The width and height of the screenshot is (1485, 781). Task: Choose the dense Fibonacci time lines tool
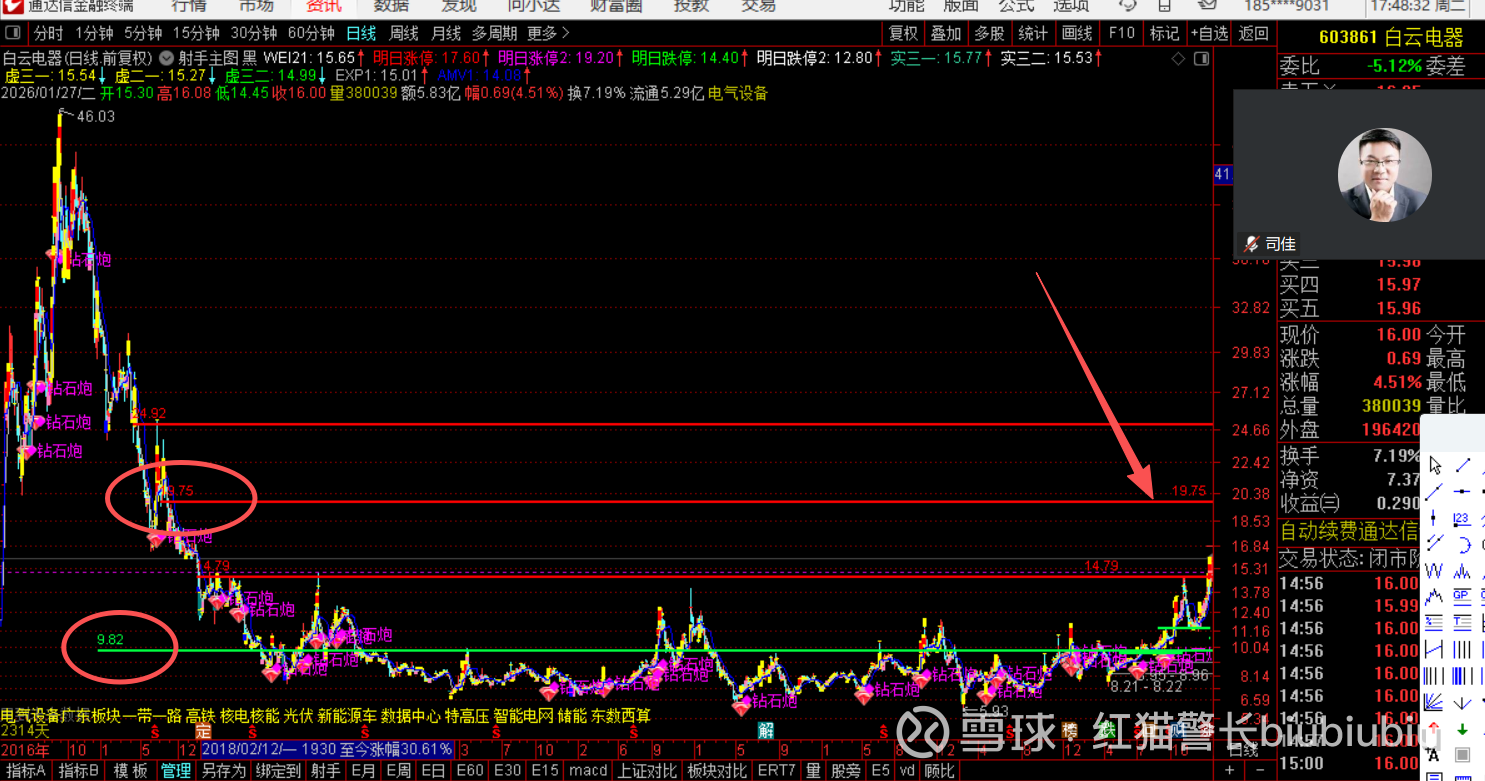(x=1462, y=675)
